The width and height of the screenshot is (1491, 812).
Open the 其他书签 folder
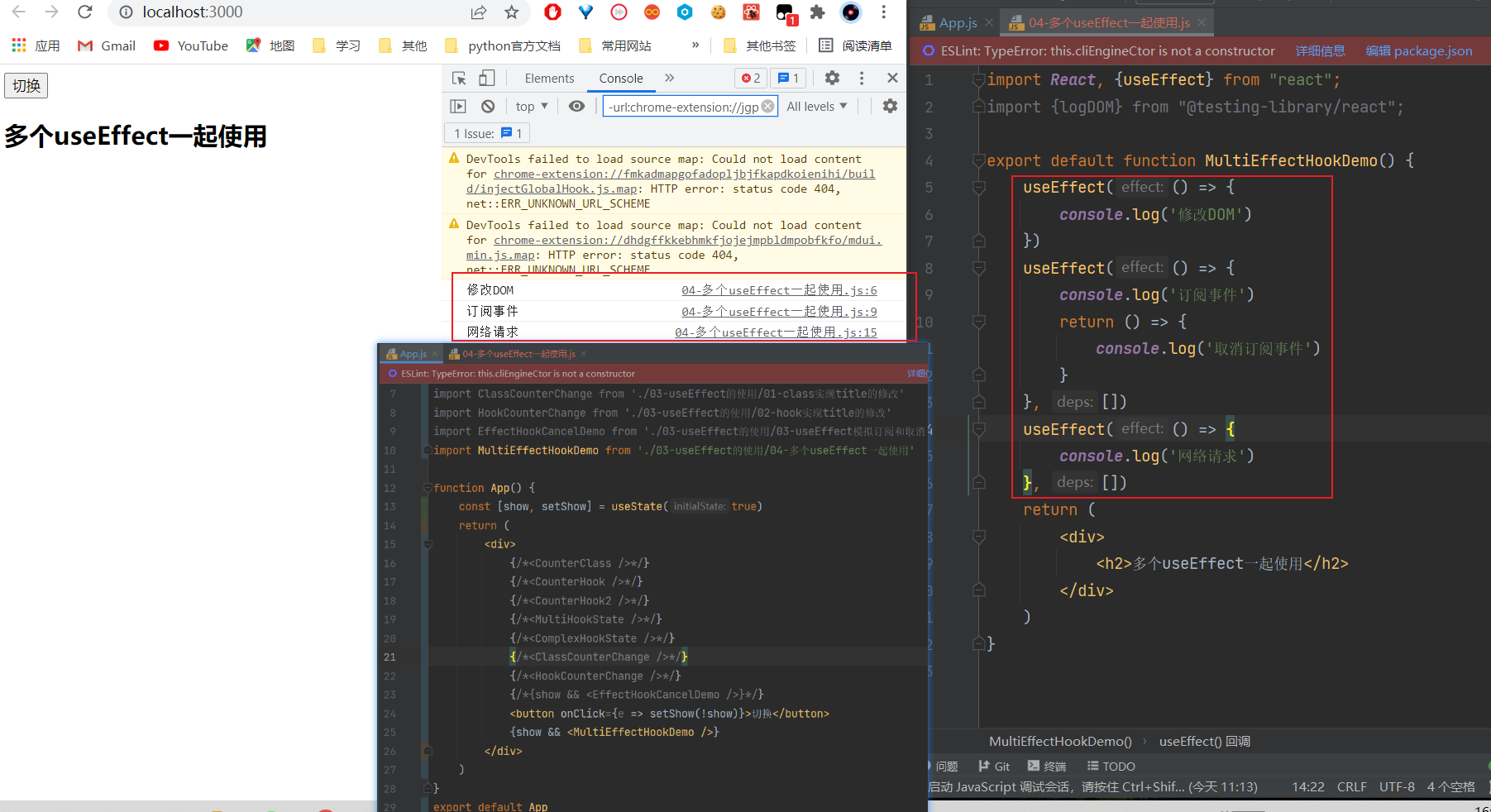(759, 45)
